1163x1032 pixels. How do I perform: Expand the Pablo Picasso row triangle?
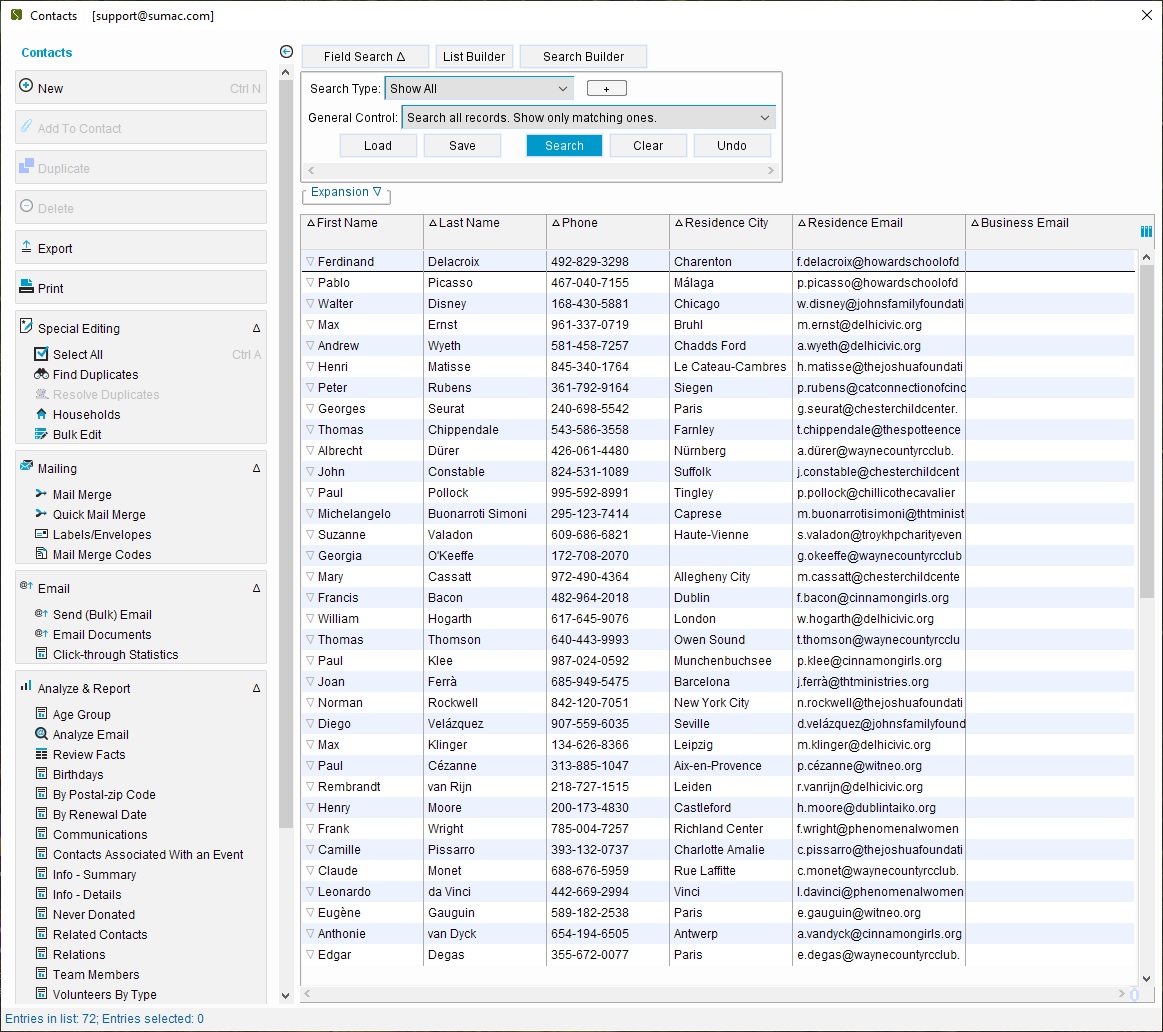pos(311,283)
